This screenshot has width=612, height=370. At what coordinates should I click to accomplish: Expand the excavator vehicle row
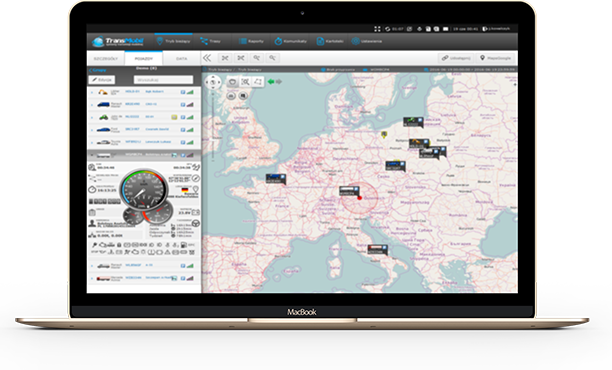(x=92, y=92)
